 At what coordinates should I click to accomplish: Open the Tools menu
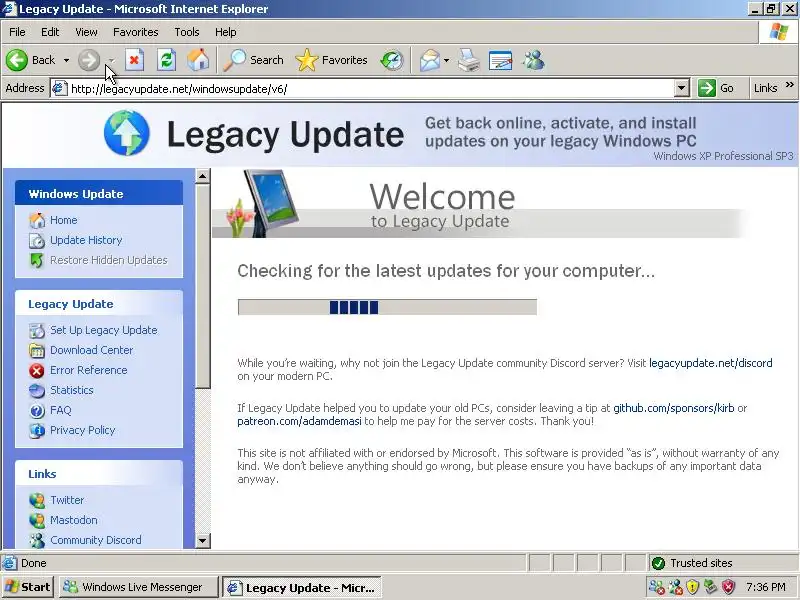pos(187,32)
